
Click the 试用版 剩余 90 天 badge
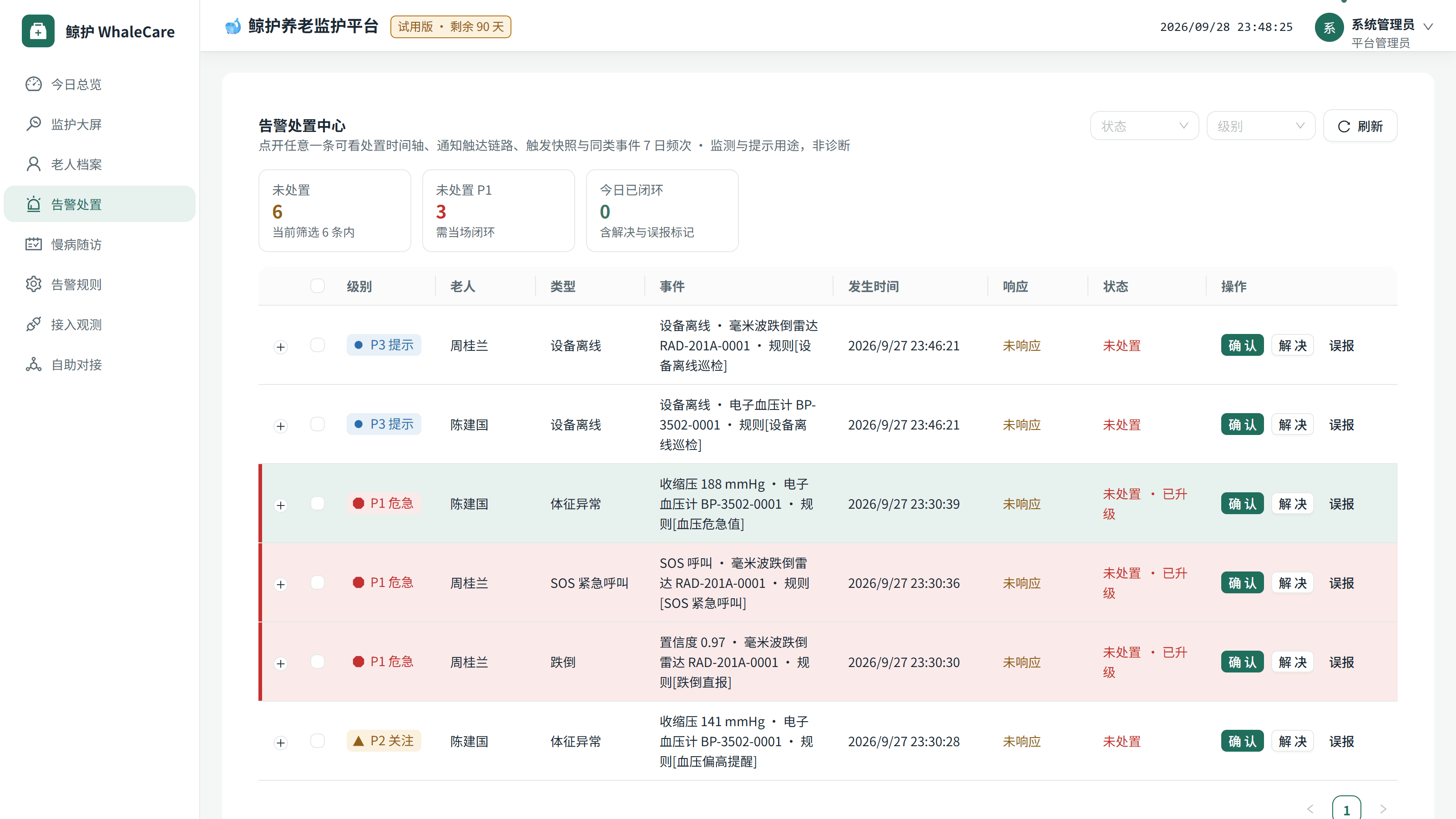click(450, 26)
